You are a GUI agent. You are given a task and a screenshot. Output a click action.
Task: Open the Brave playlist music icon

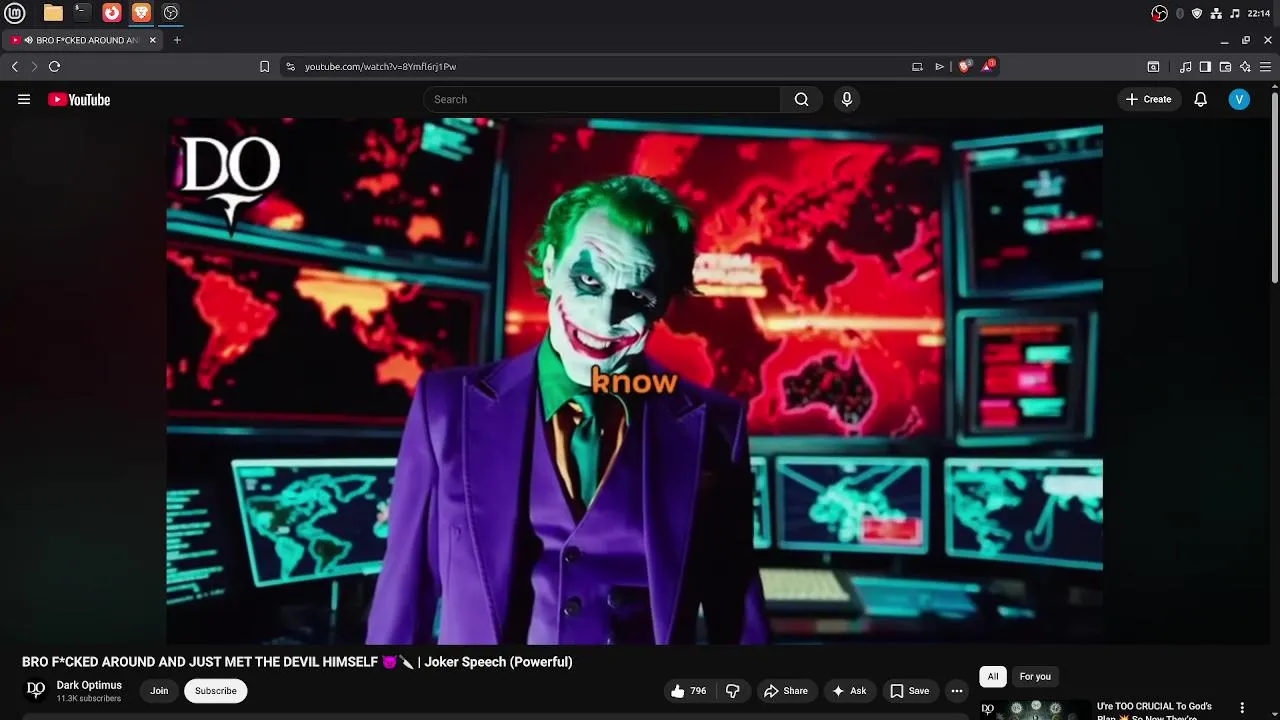coord(1185,67)
